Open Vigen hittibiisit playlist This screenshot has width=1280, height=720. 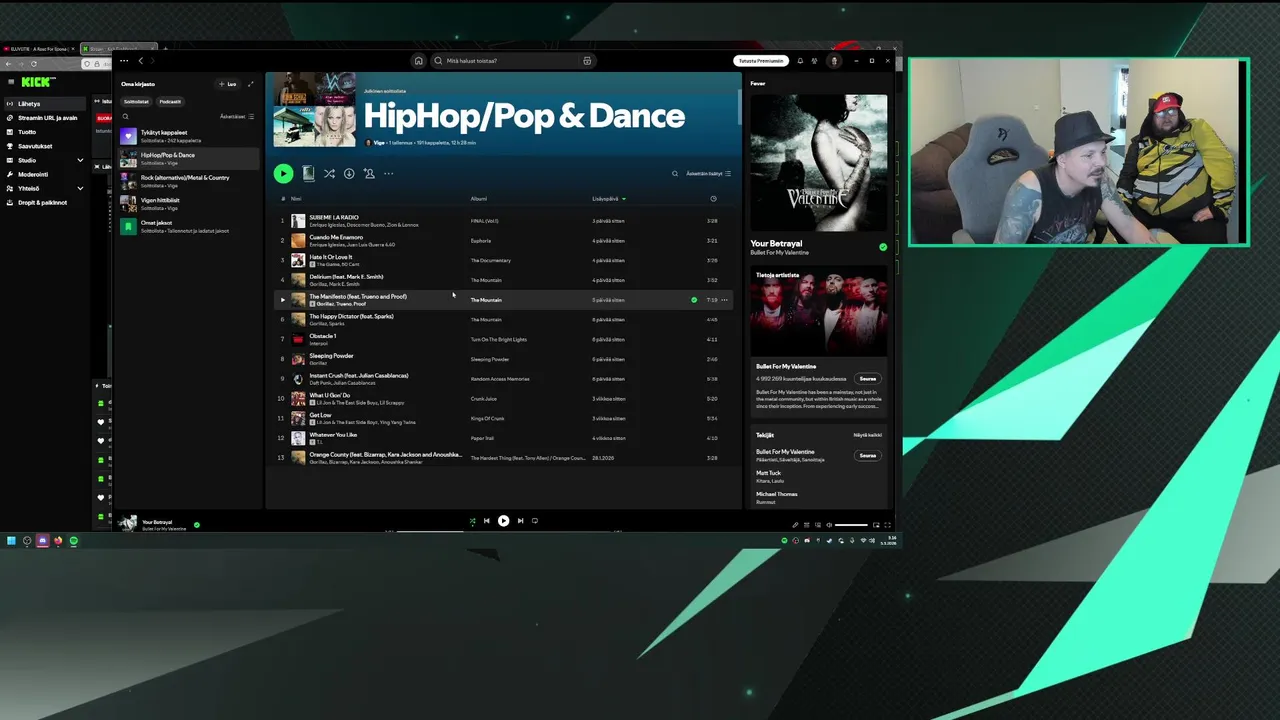pyautogui.click(x=188, y=204)
